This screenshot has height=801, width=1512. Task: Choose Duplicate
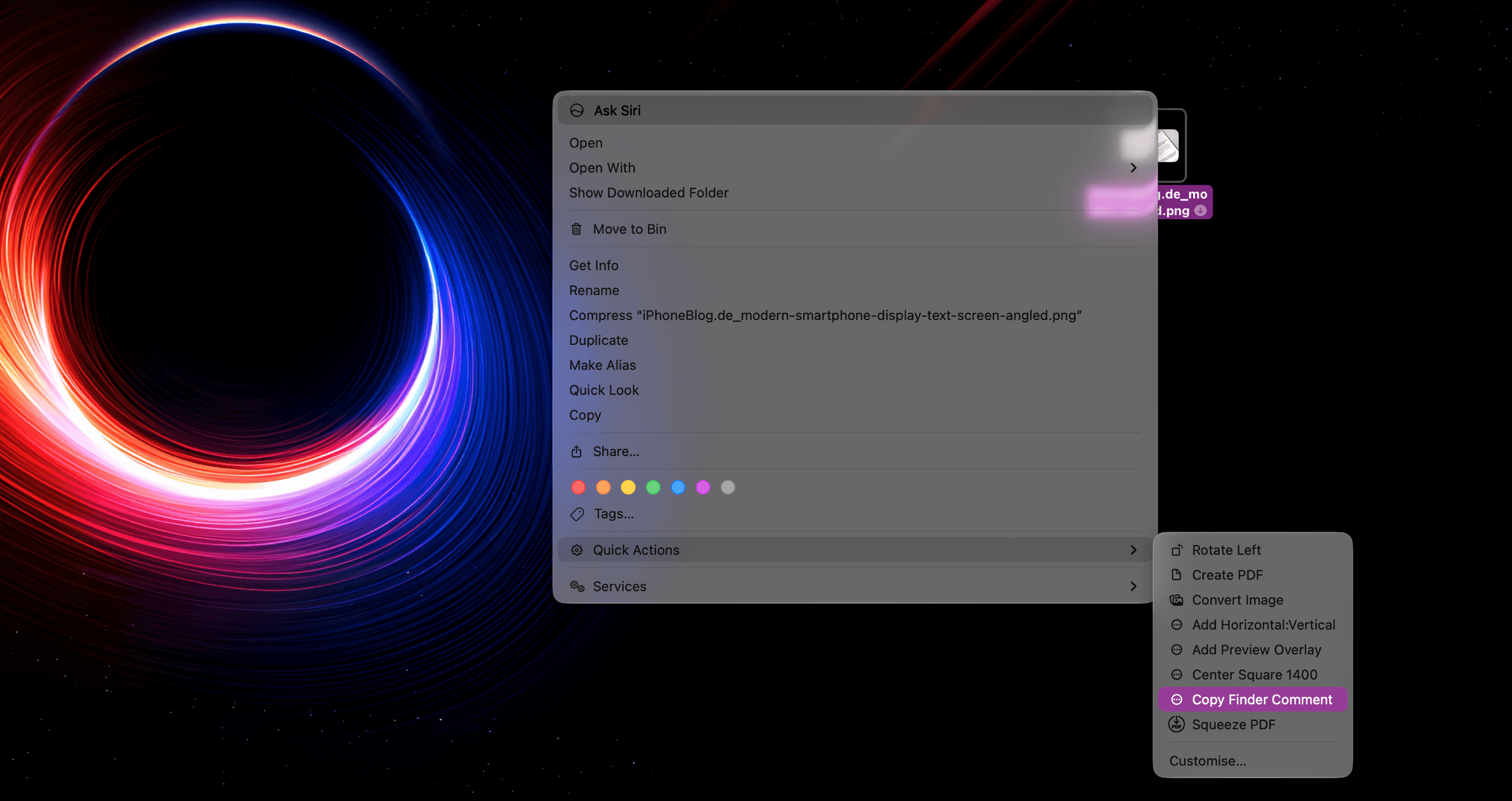pos(854,341)
